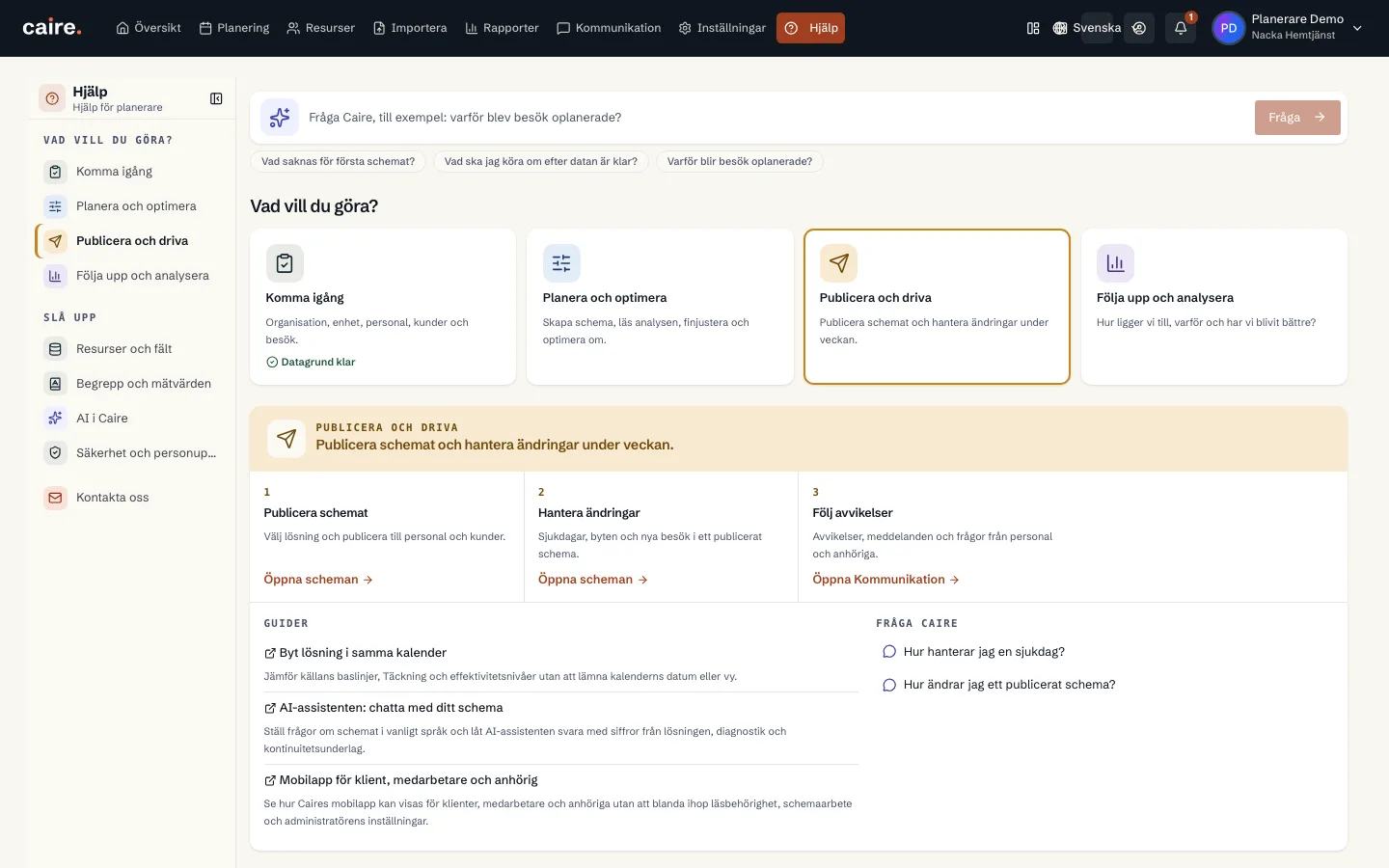Open the guide 'Byt lösning i samma kalender'
Screen dimensions: 1389x868
[355, 653]
